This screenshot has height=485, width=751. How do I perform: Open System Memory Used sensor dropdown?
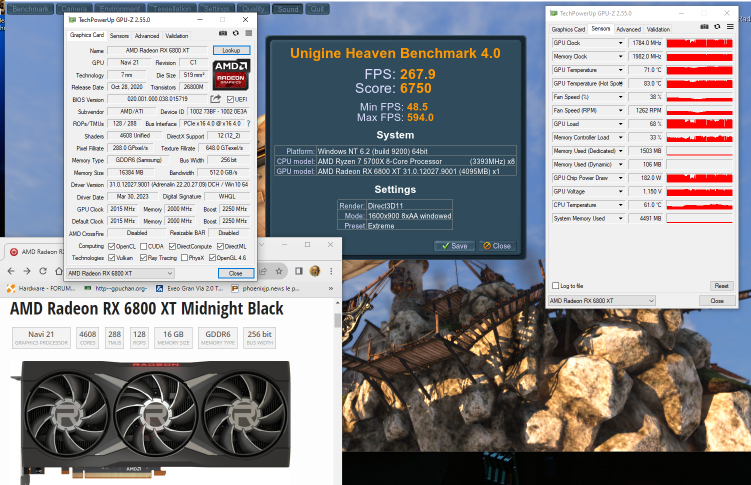(x=621, y=218)
